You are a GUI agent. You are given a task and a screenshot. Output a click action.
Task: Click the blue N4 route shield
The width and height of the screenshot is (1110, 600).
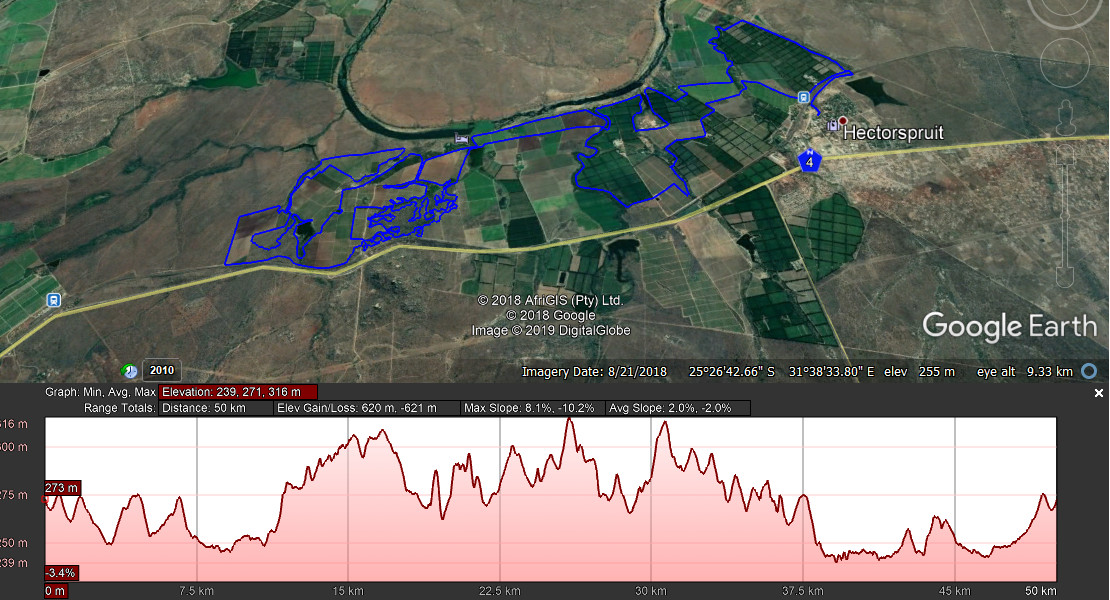point(809,161)
